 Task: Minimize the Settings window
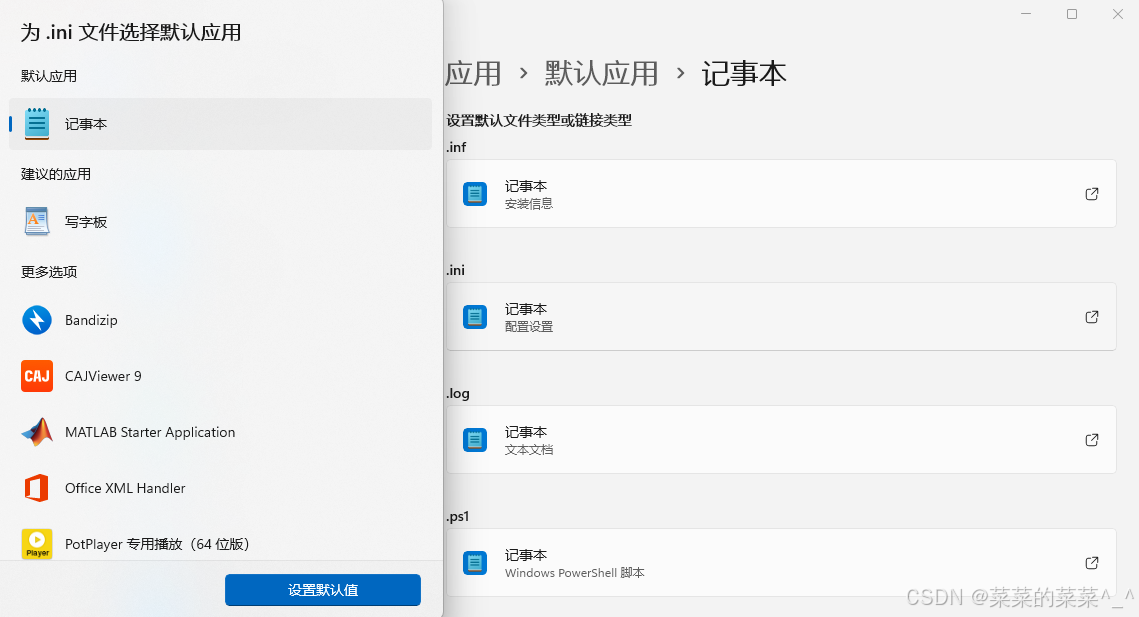tap(1026, 14)
